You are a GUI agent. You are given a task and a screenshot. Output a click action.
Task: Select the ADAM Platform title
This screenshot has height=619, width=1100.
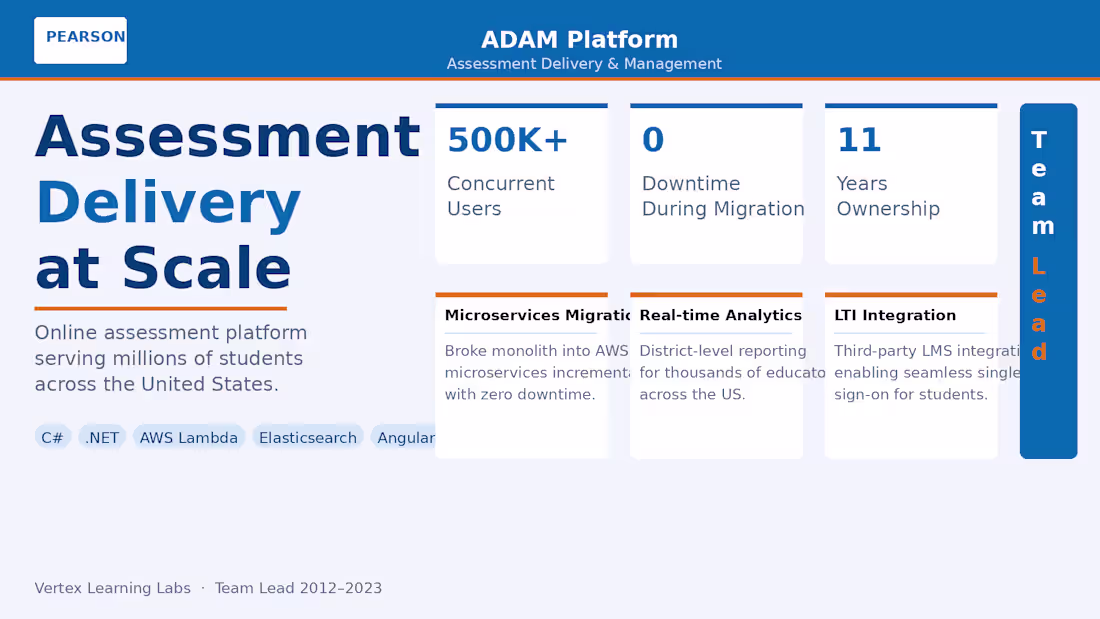tap(579, 39)
